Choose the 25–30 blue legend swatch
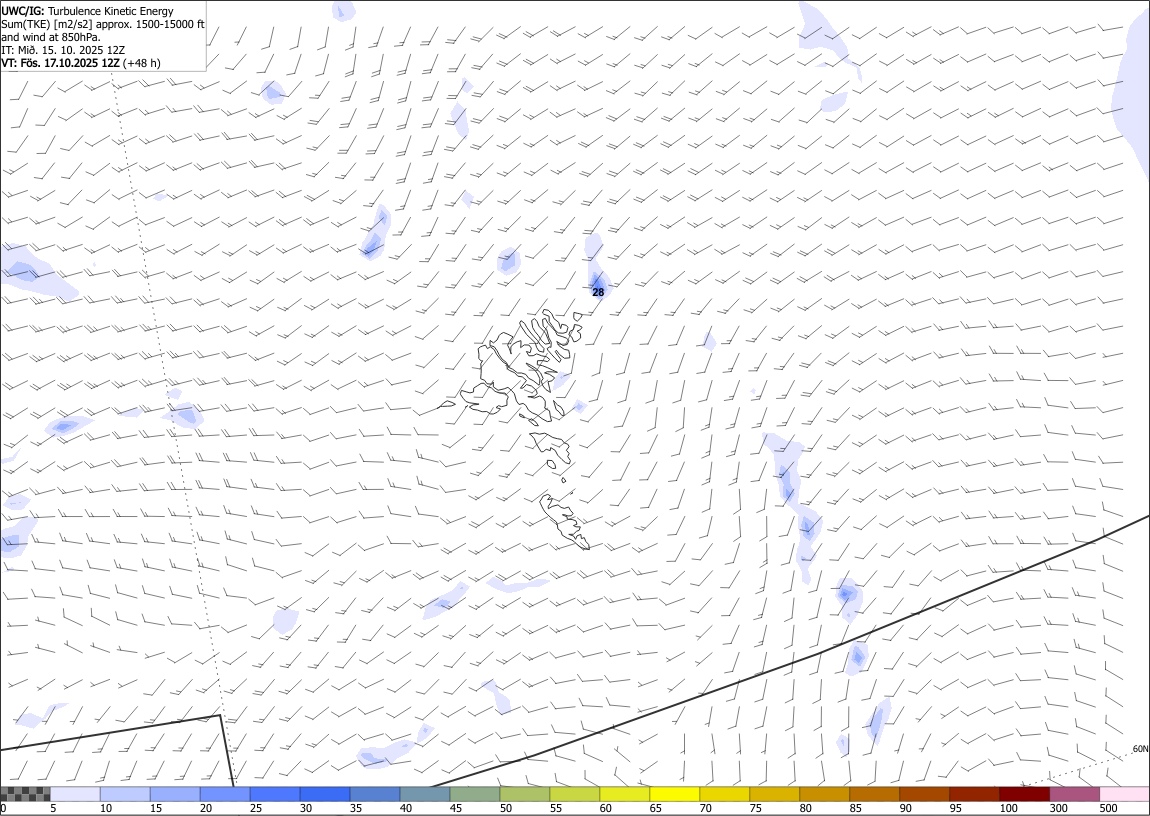 (275, 794)
